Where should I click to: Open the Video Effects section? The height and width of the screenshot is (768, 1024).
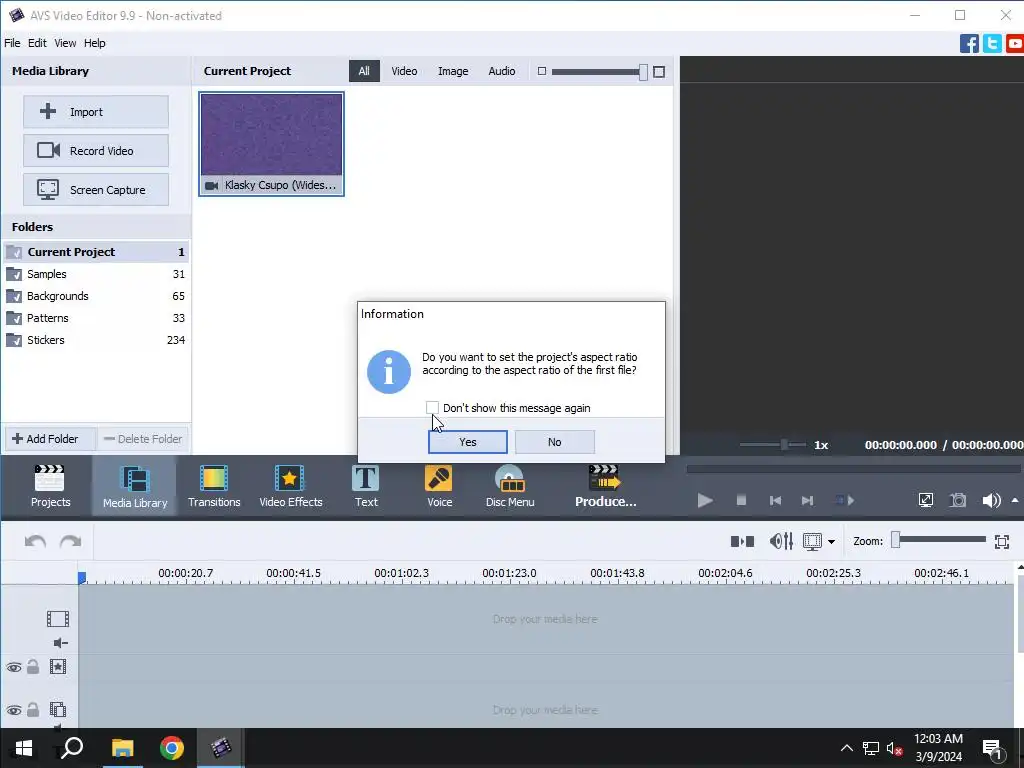[291, 486]
